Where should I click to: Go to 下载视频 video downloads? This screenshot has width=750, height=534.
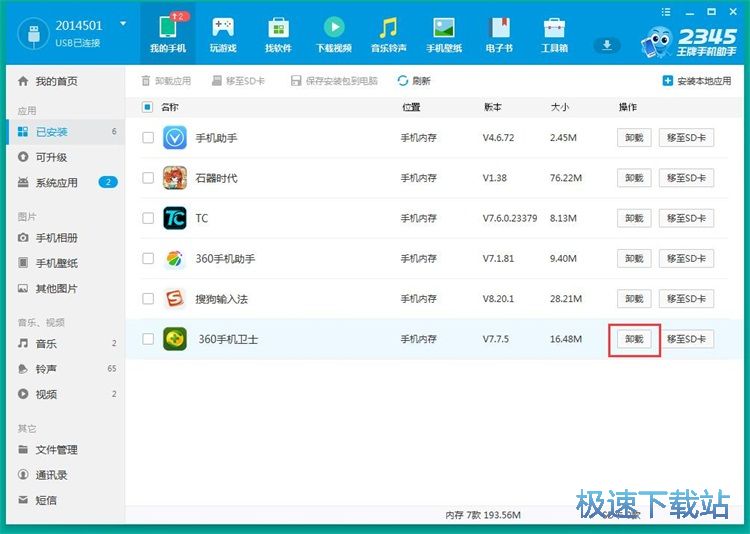point(333,34)
